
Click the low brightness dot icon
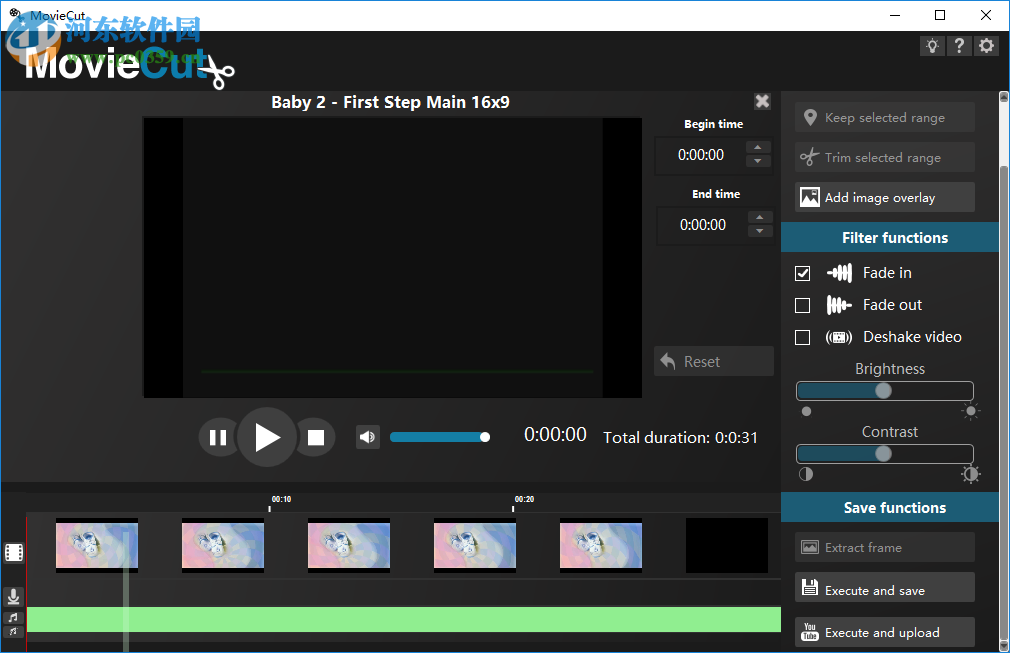tap(806, 412)
